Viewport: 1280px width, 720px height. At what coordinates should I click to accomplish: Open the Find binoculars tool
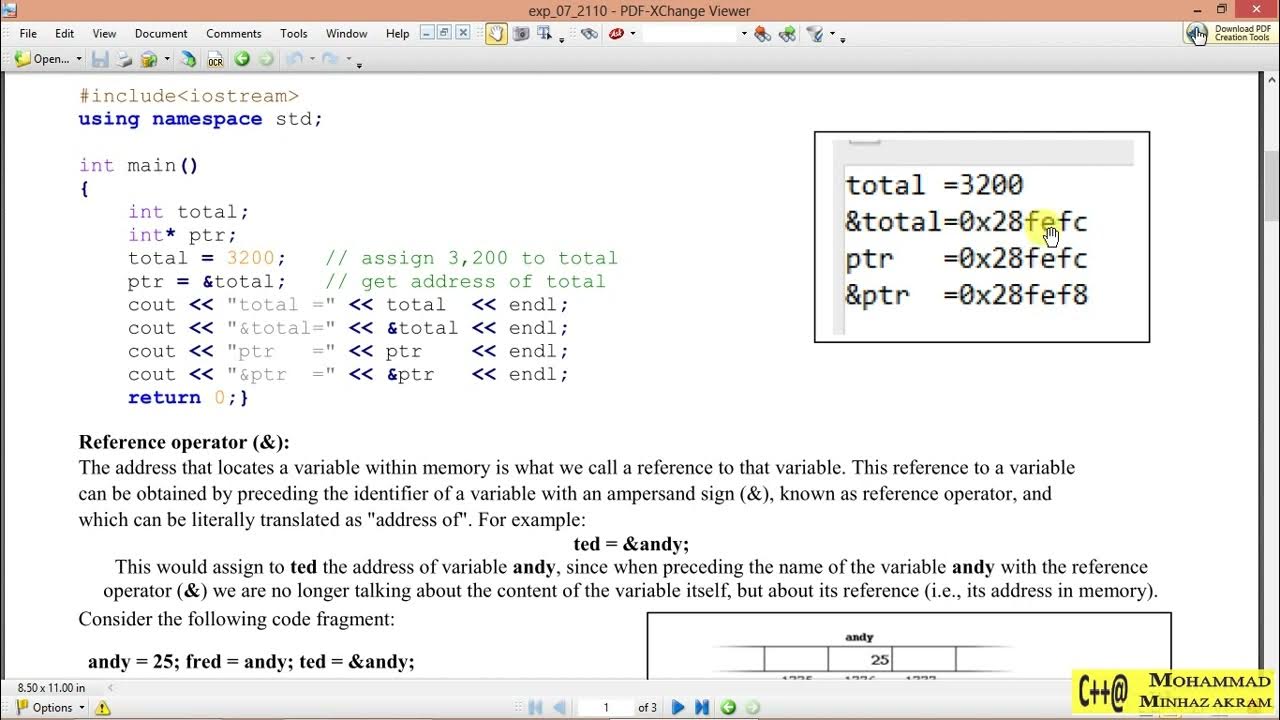pyautogui.click(x=589, y=33)
